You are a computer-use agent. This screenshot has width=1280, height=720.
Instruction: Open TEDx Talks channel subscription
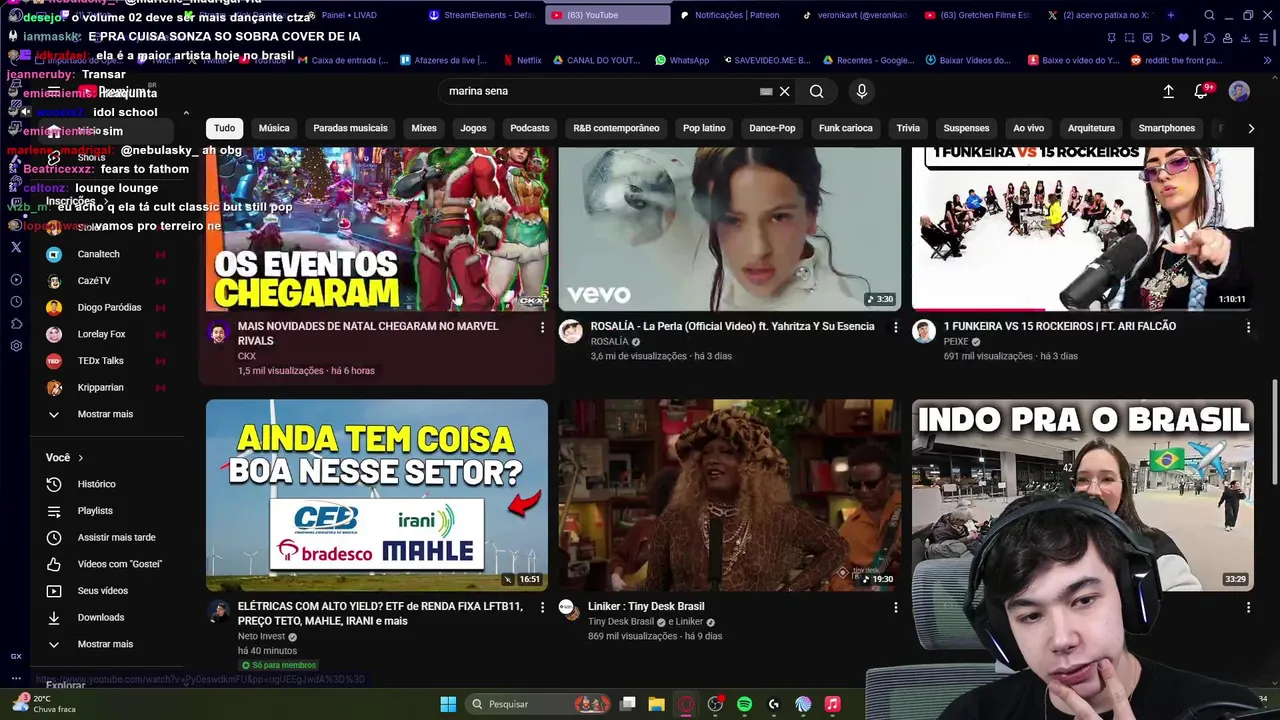click(105, 361)
